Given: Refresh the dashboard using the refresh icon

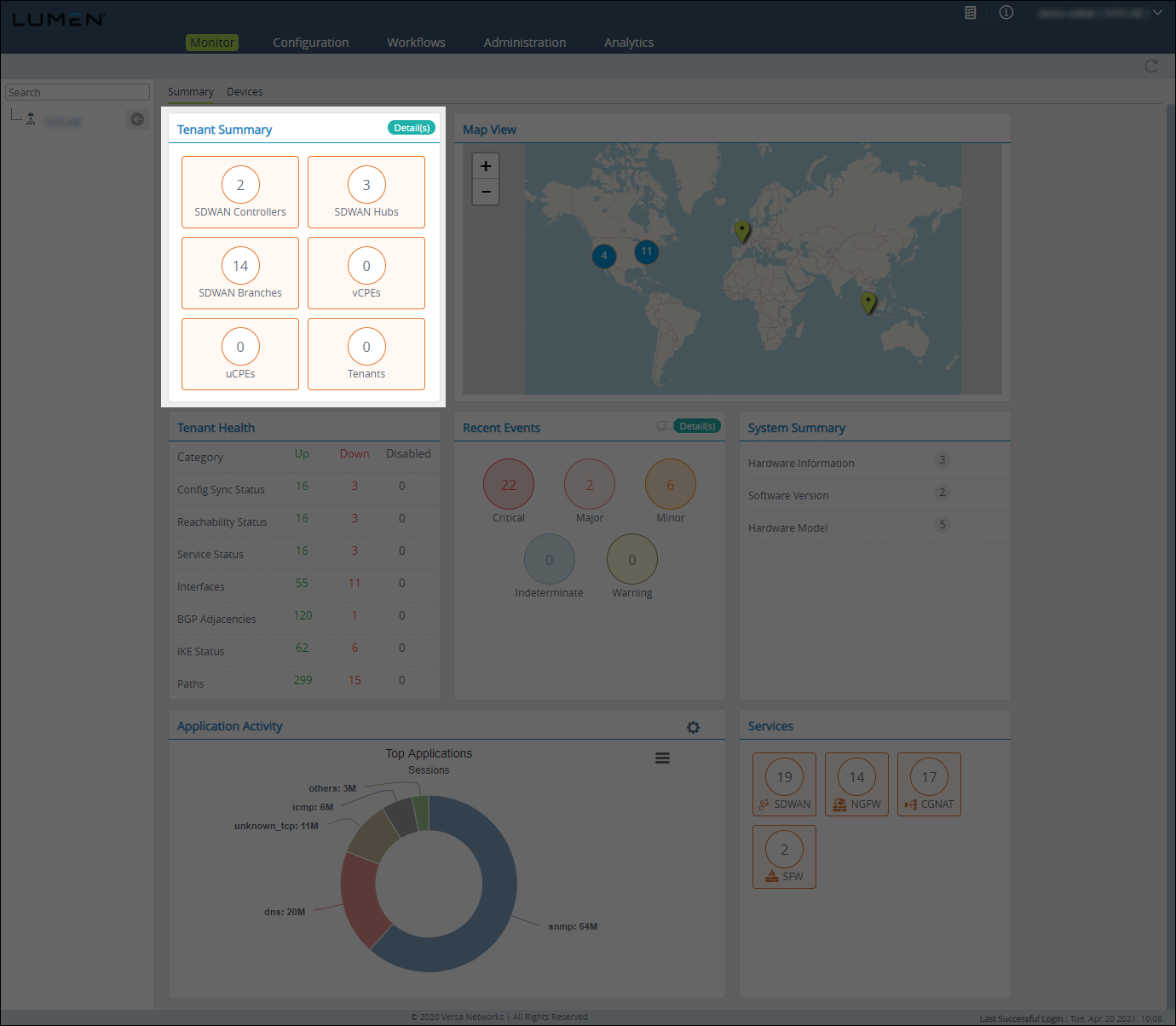Looking at the screenshot, I should pos(1151,66).
